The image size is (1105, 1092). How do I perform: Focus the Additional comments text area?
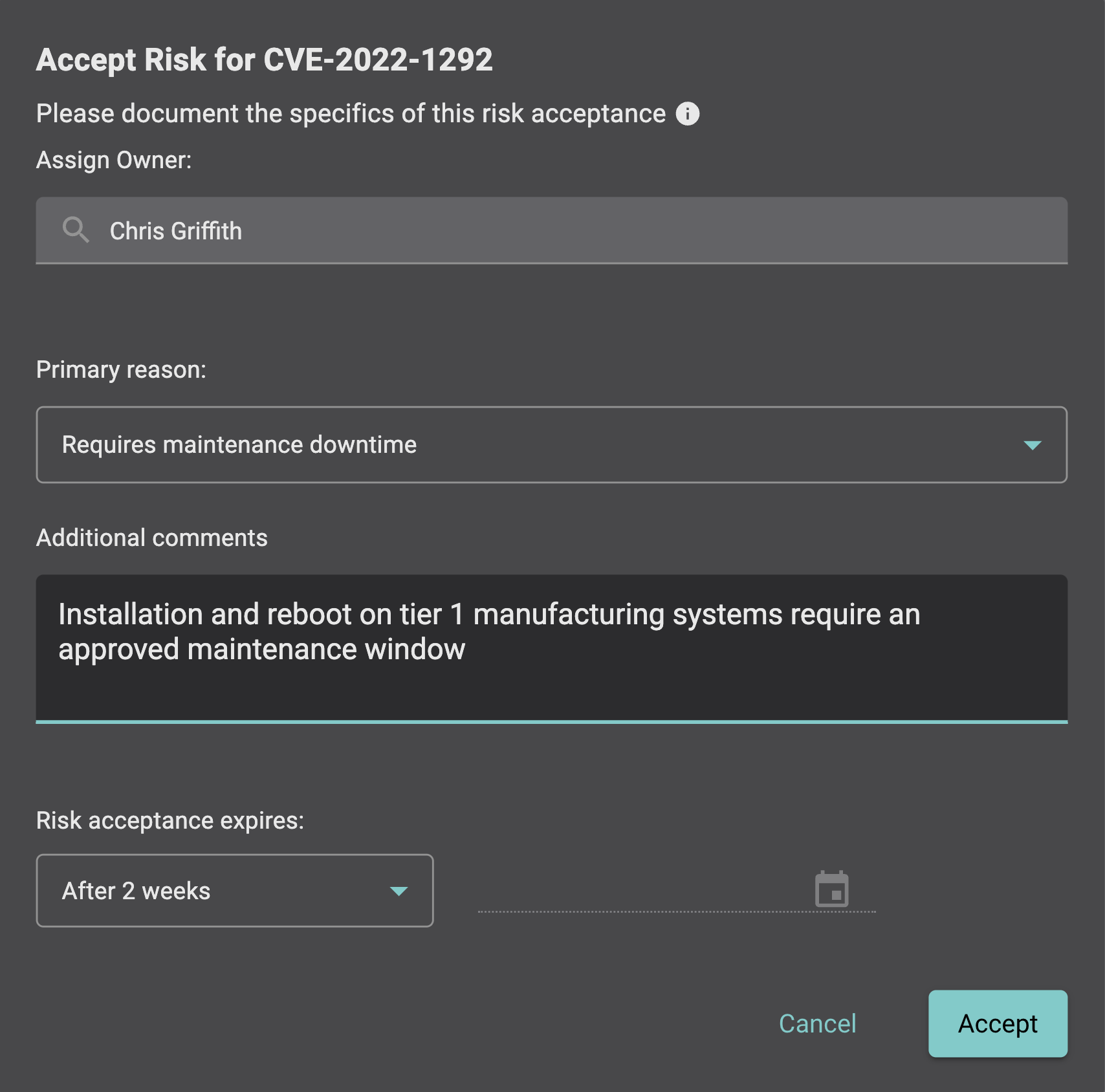[551, 686]
